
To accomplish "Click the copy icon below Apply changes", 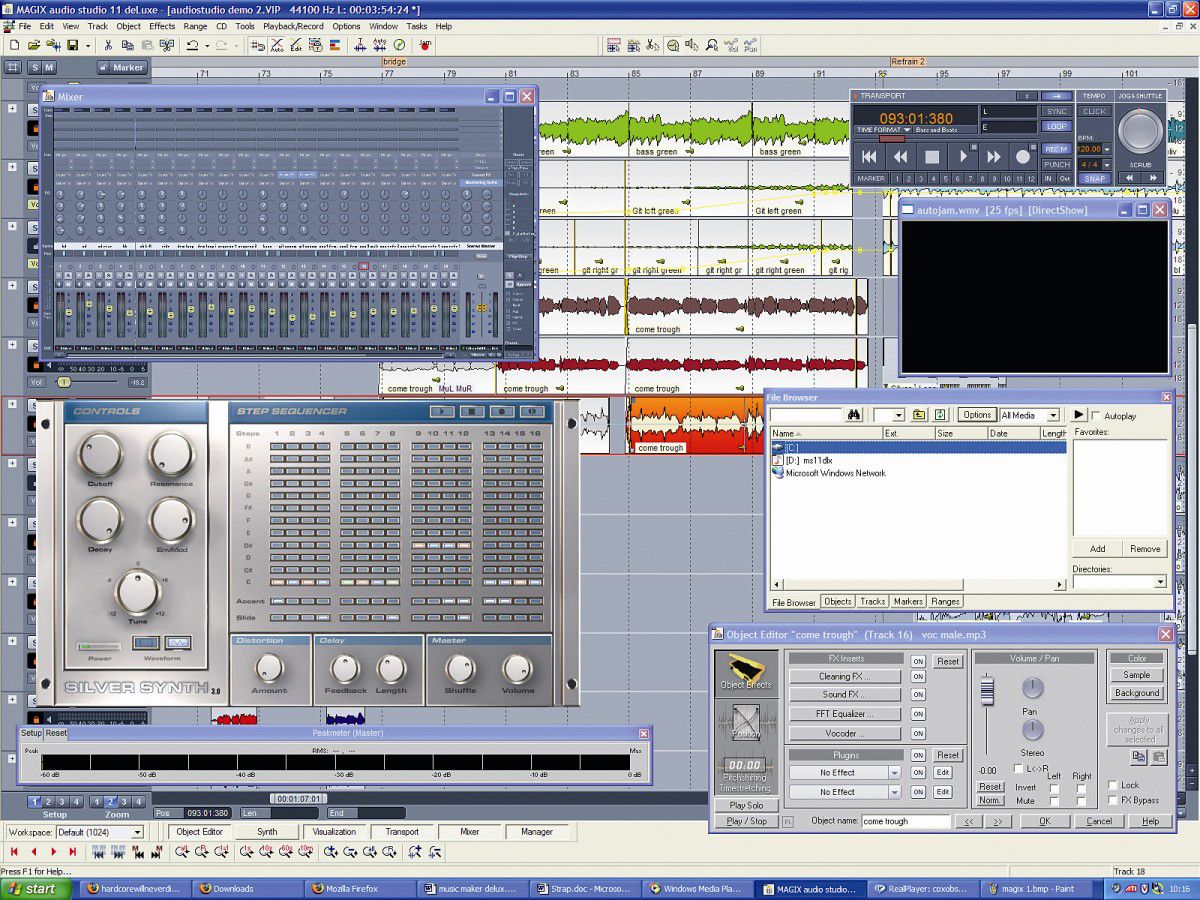I will [1138, 757].
